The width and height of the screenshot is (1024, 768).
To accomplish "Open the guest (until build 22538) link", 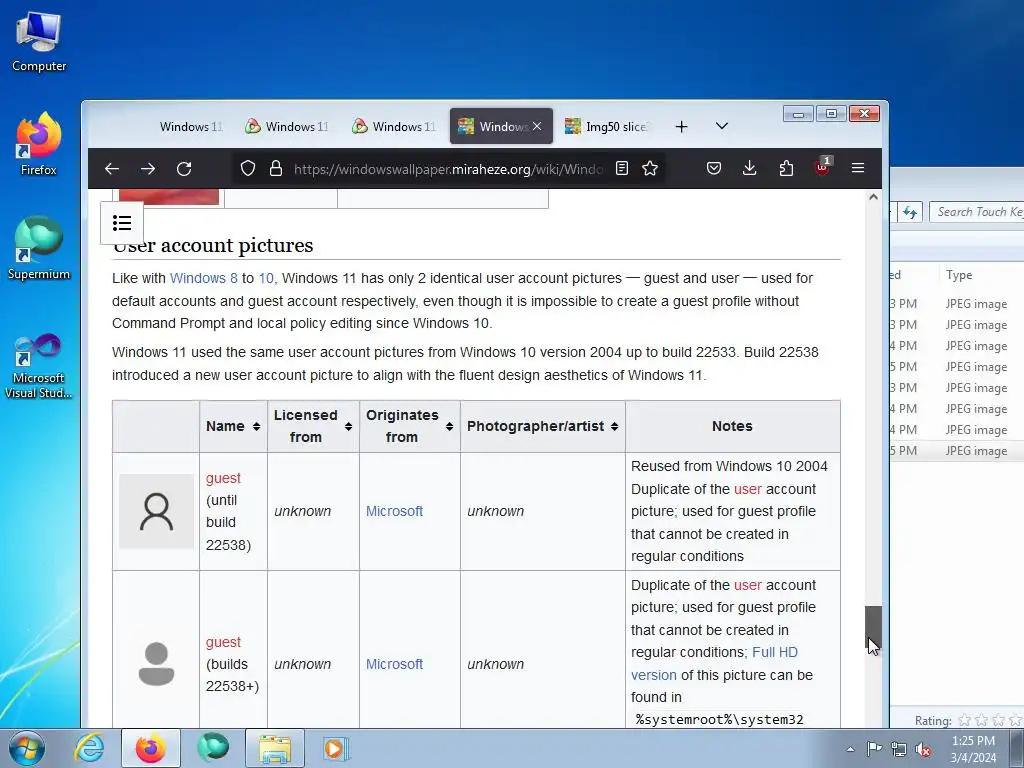I will [x=223, y=478].
